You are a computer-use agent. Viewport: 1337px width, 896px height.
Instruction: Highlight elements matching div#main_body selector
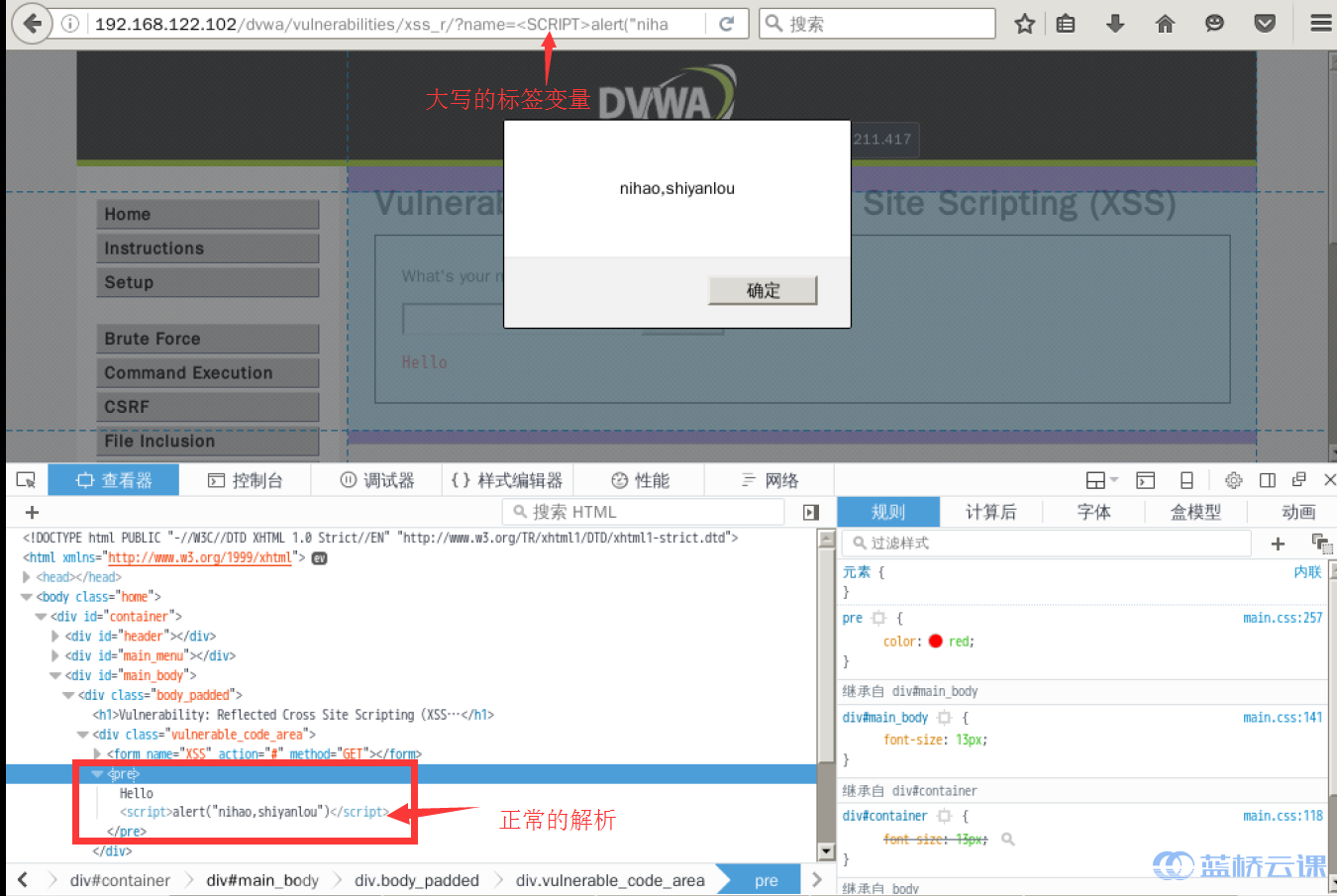(944, 718)
